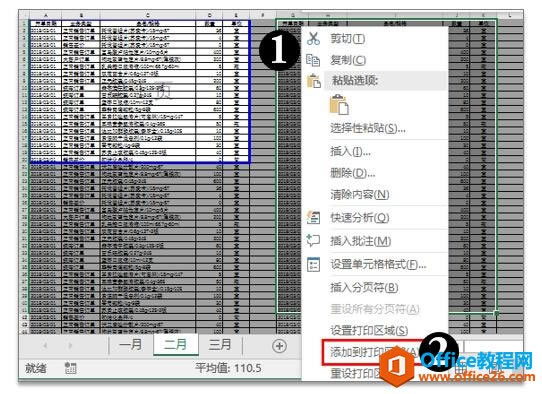The width and height of the screenshot is (542, 394).
Task: Select 清除内容(N) menu entry
Action: pyautogui.click(x=359, y=195)
